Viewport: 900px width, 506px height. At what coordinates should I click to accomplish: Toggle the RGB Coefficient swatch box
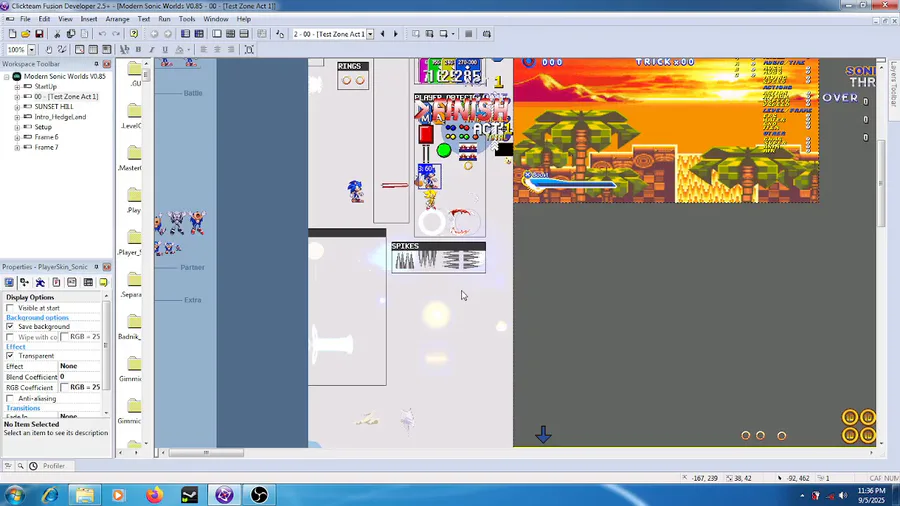(x=64, y=387)
